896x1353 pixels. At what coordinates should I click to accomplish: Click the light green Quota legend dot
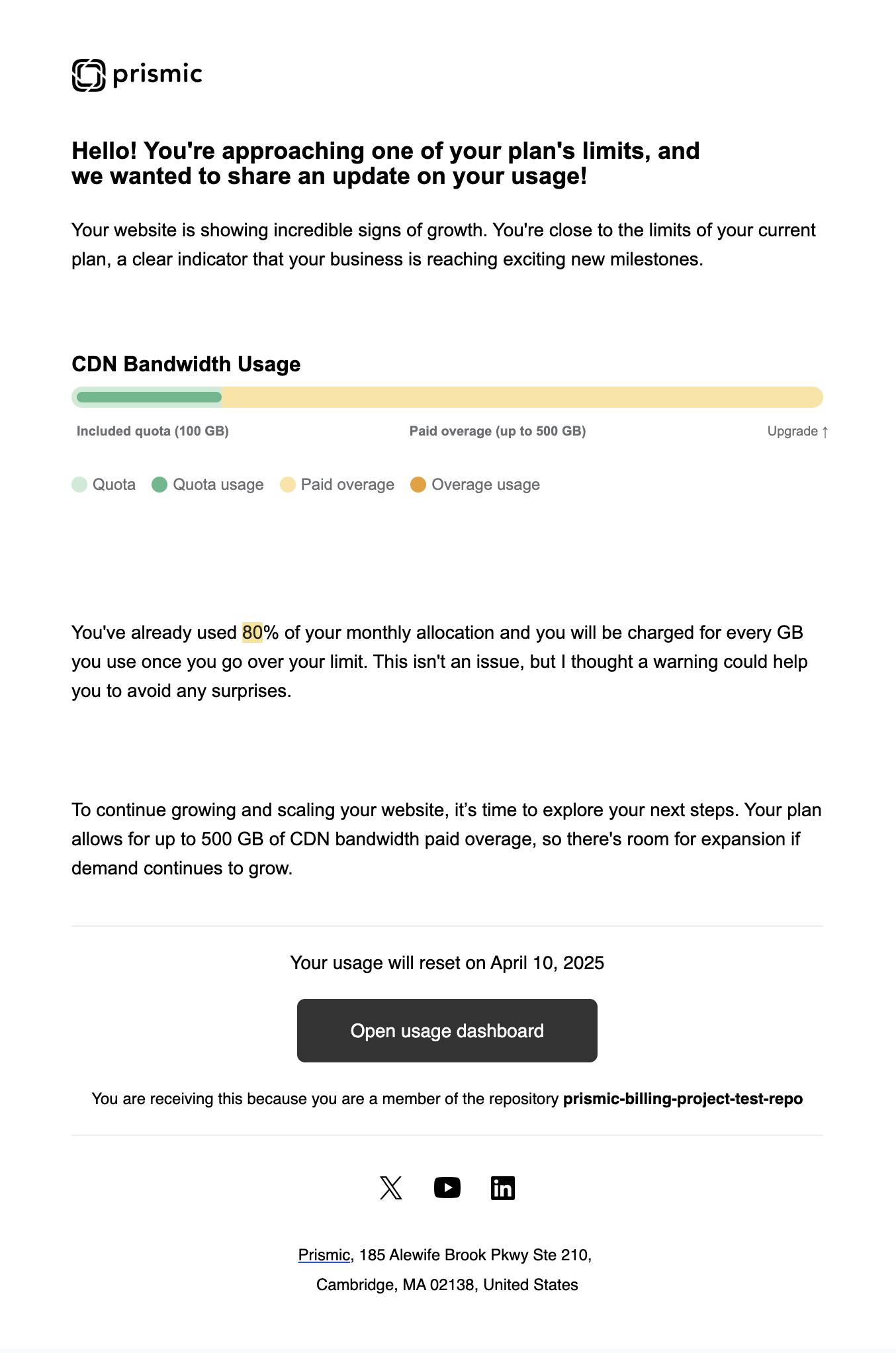point(79,485)
